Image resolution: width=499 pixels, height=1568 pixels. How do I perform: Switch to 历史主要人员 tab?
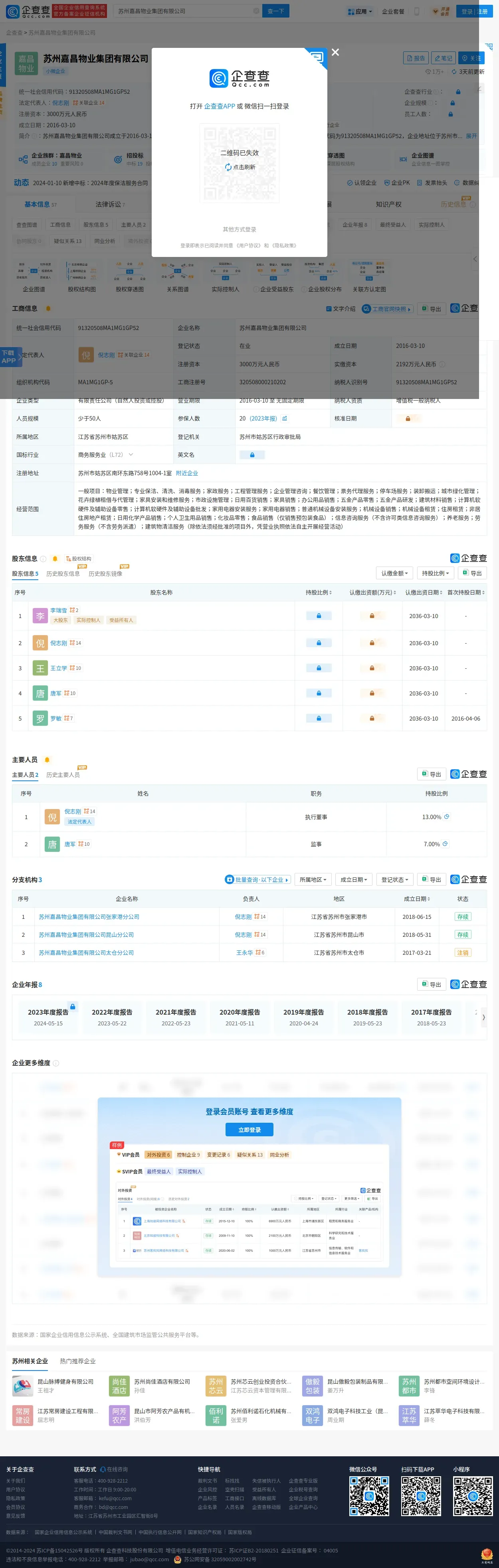tap(63, 775)
